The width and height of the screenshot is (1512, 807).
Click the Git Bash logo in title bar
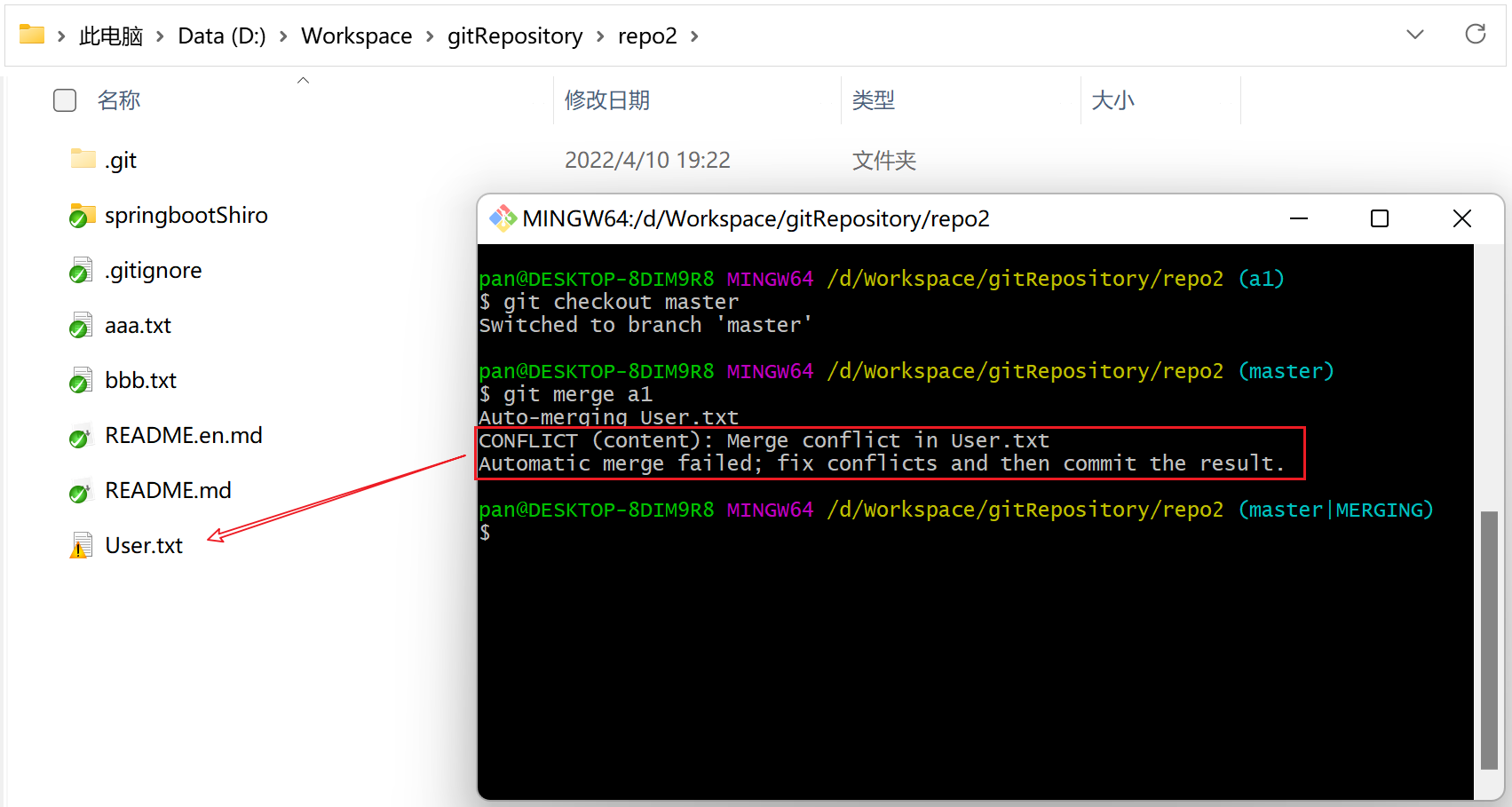503,218
